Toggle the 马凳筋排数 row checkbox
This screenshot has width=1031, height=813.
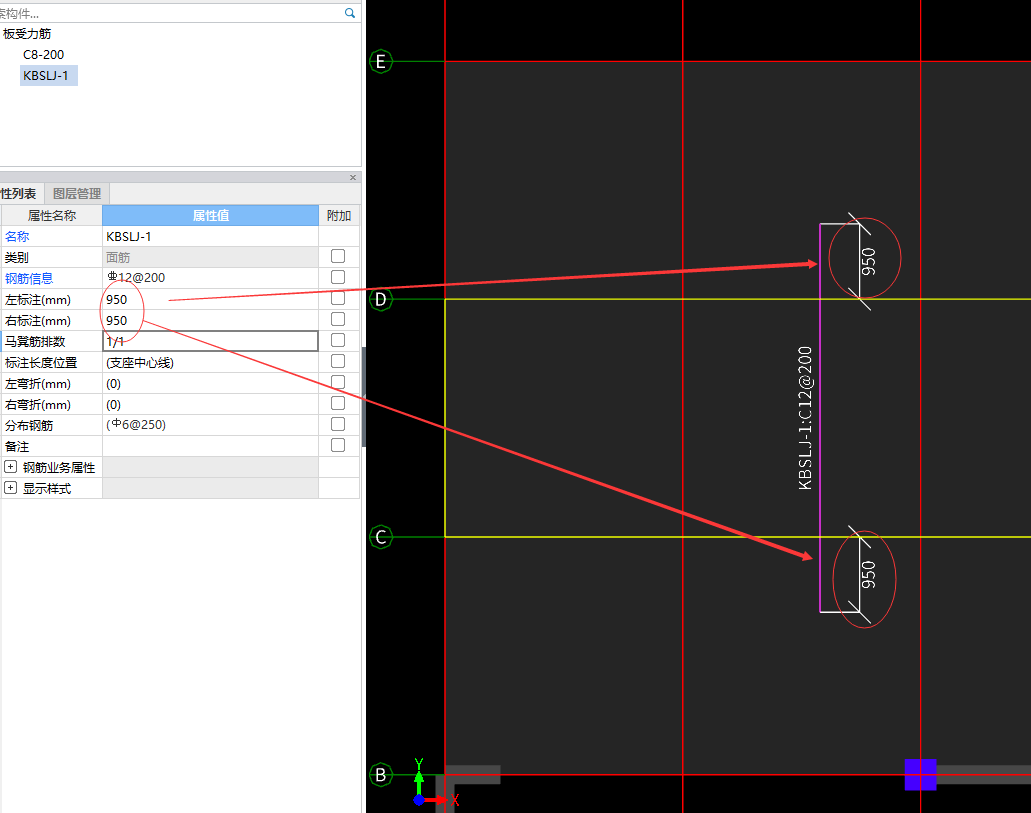click(x=338, y=341)
